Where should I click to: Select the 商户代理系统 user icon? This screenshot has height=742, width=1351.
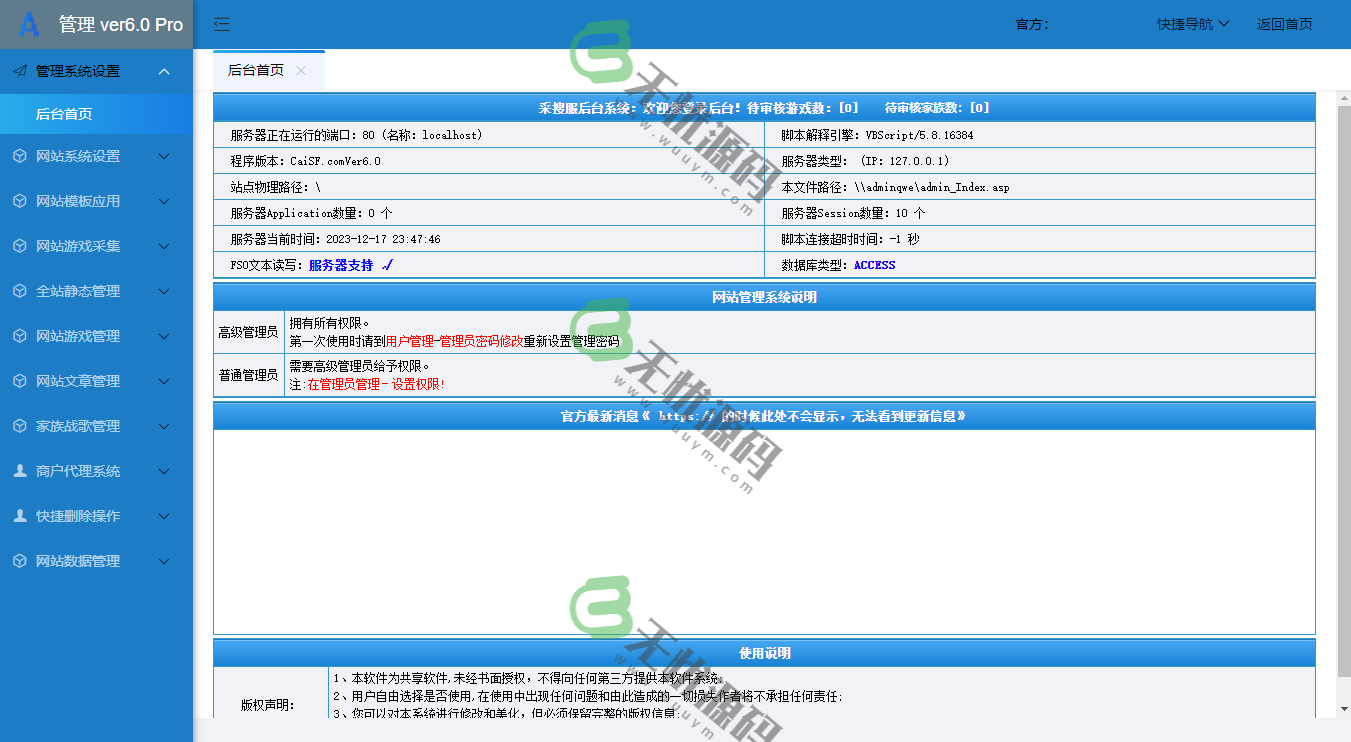pyautogui.click(x=22, y=471)
